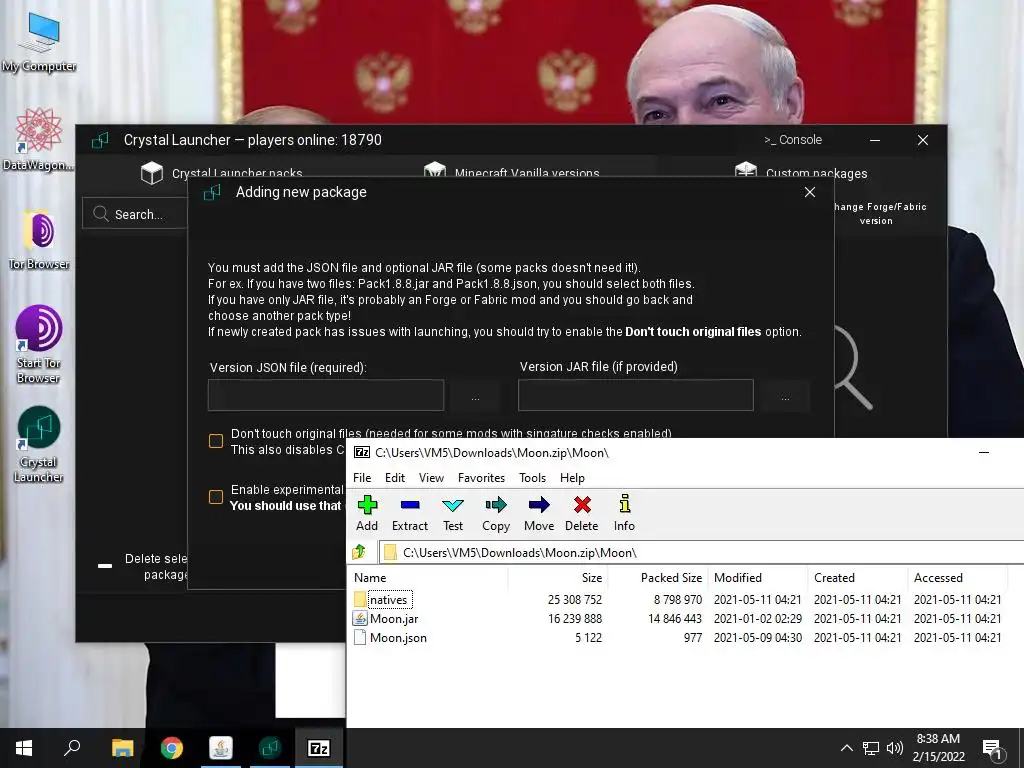Open Crystal Launcher desktop shortcut
The height and width of the screenshot is (768, 1024).
point(39,444)
